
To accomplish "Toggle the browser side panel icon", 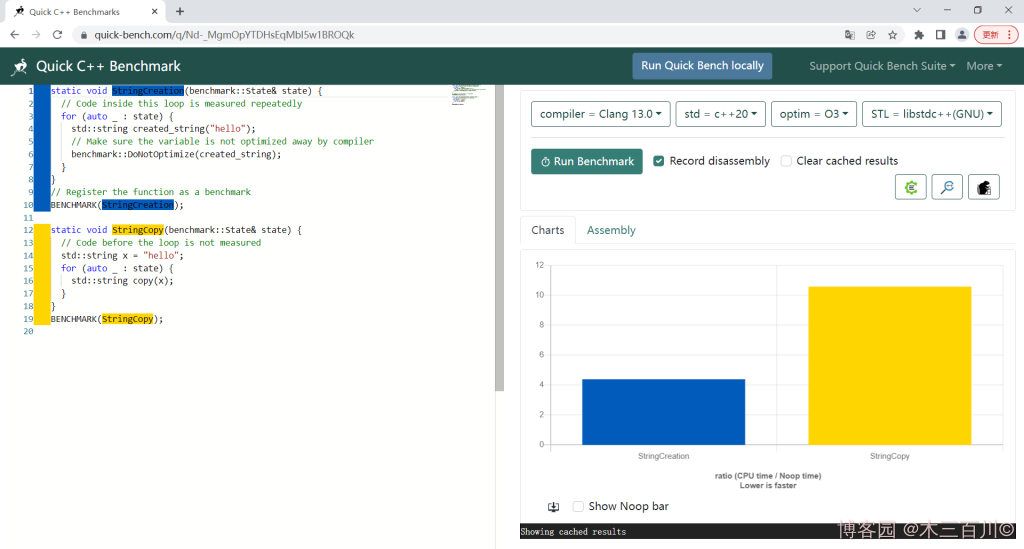I will [x=940, y=34].
